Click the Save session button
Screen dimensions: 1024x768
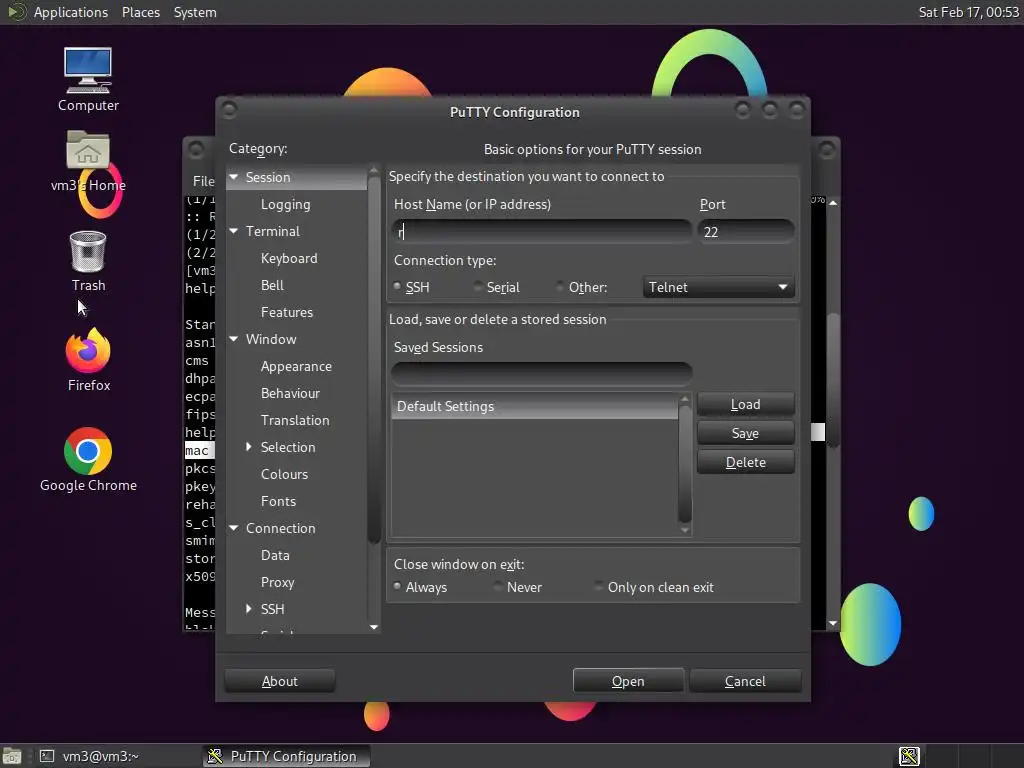tap(745, 433)
